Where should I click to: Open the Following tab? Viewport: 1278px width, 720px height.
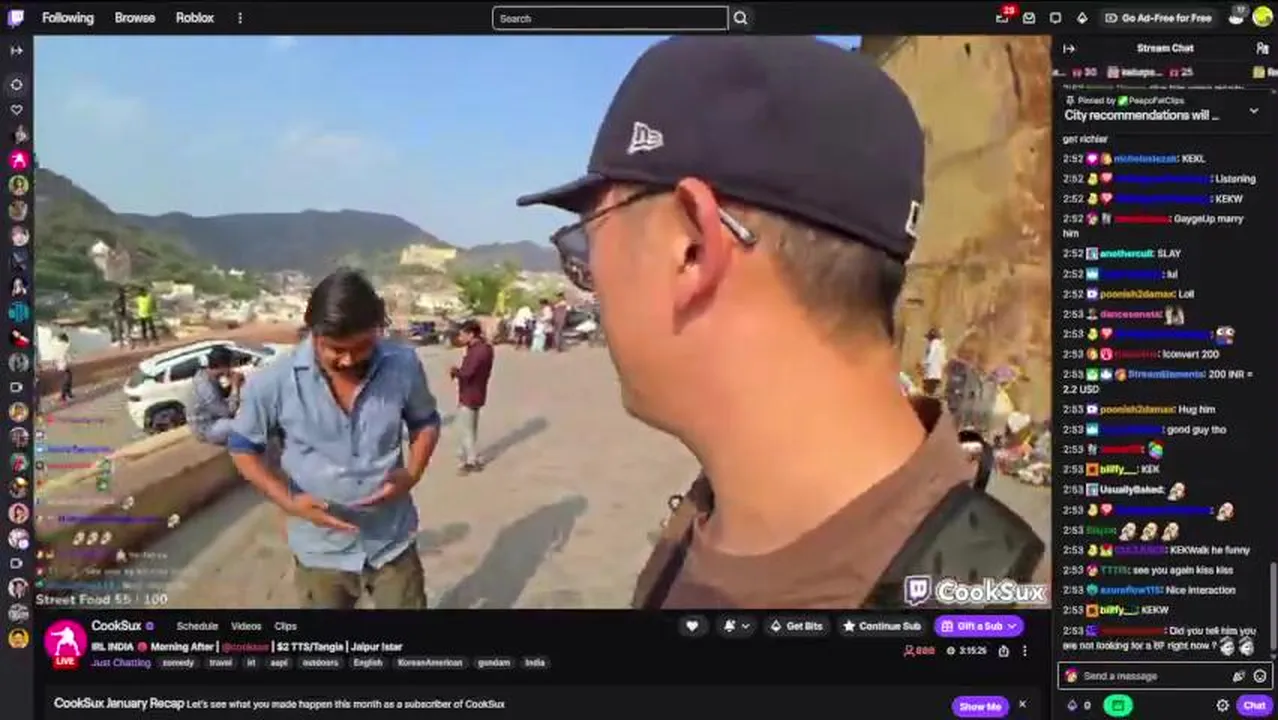(68, 18)
